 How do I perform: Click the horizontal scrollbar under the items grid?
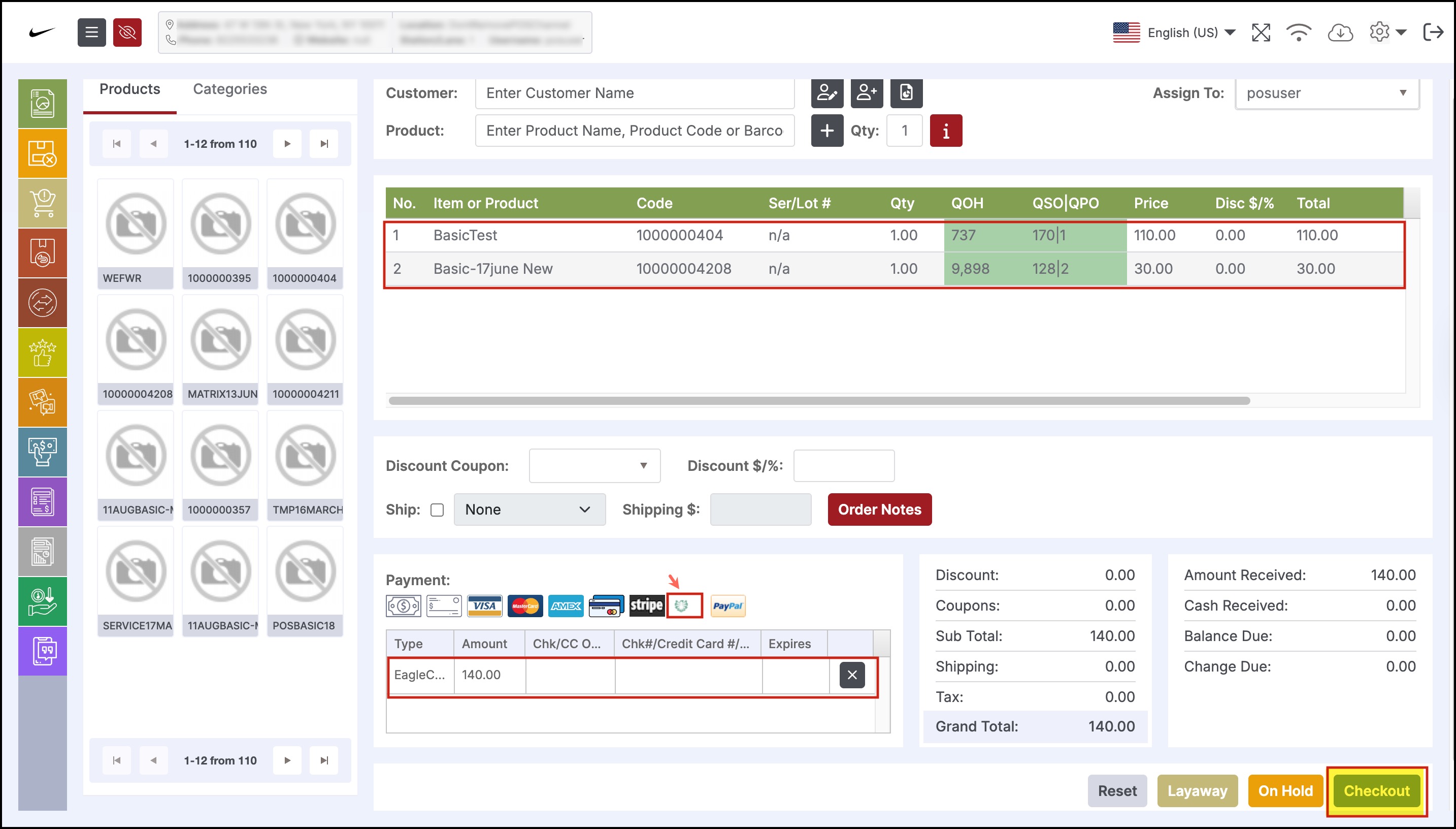(819, 401)
